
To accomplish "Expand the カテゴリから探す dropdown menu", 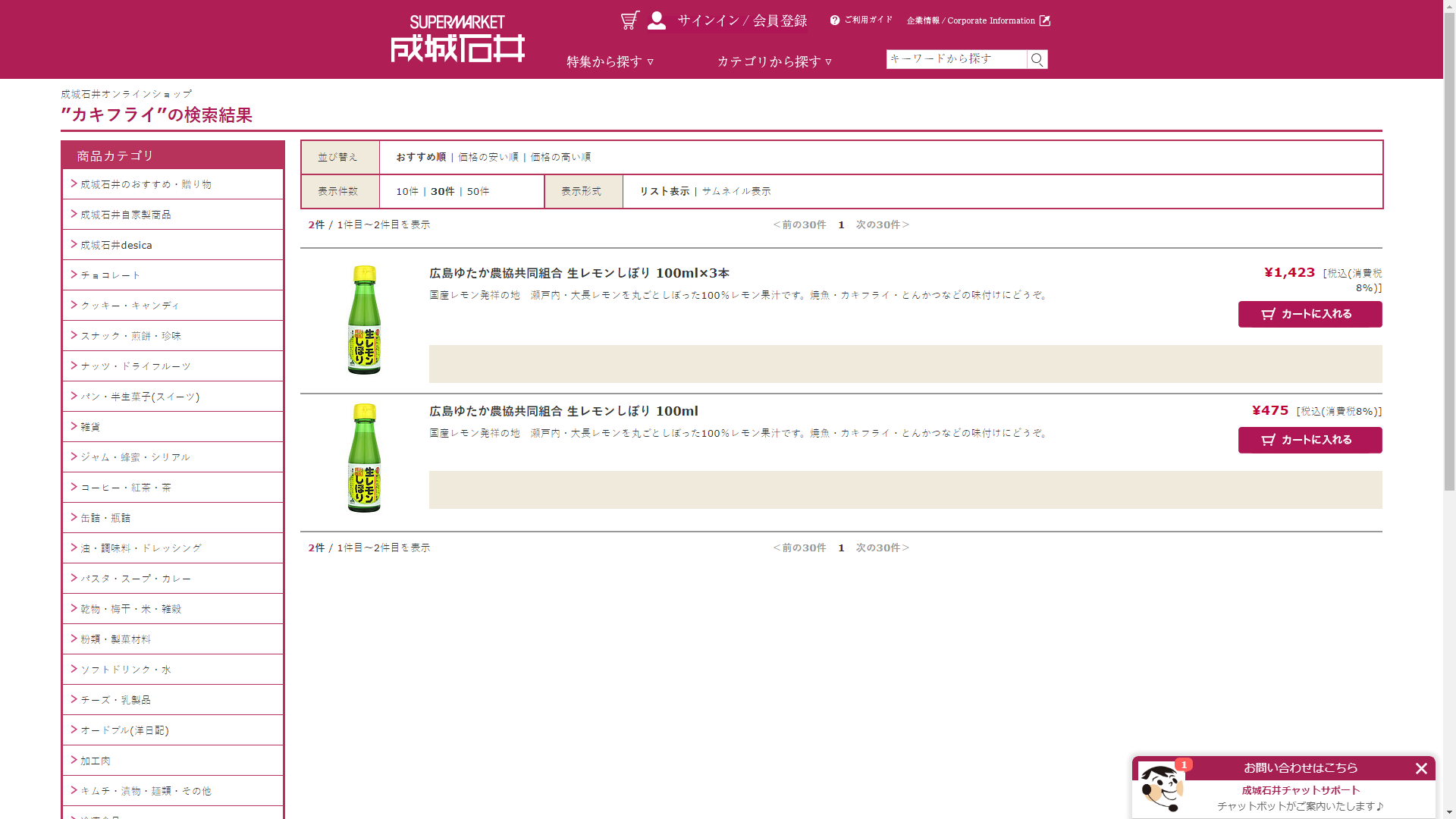I will (774, 61).
